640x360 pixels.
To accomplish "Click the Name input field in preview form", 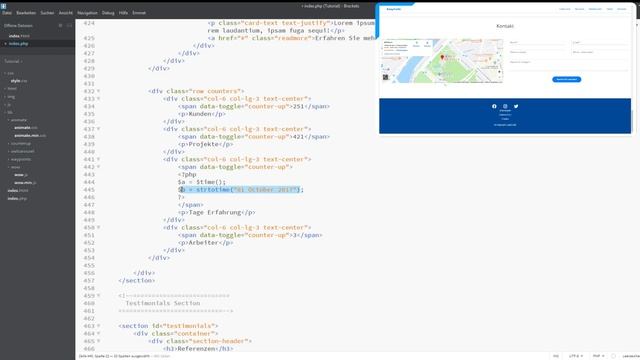I will 538,42.
